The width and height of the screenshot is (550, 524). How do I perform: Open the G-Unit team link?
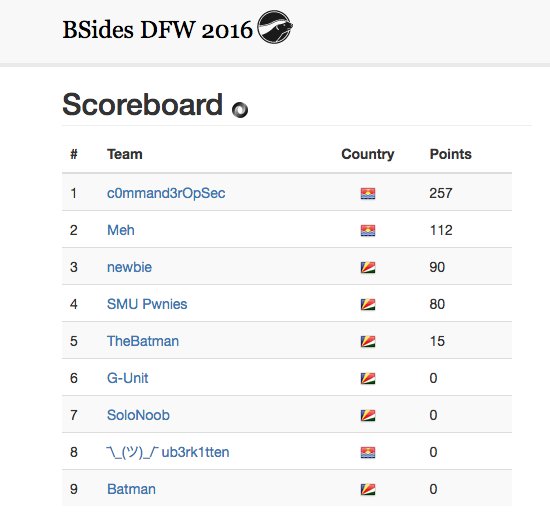click(x=128, y=378)
